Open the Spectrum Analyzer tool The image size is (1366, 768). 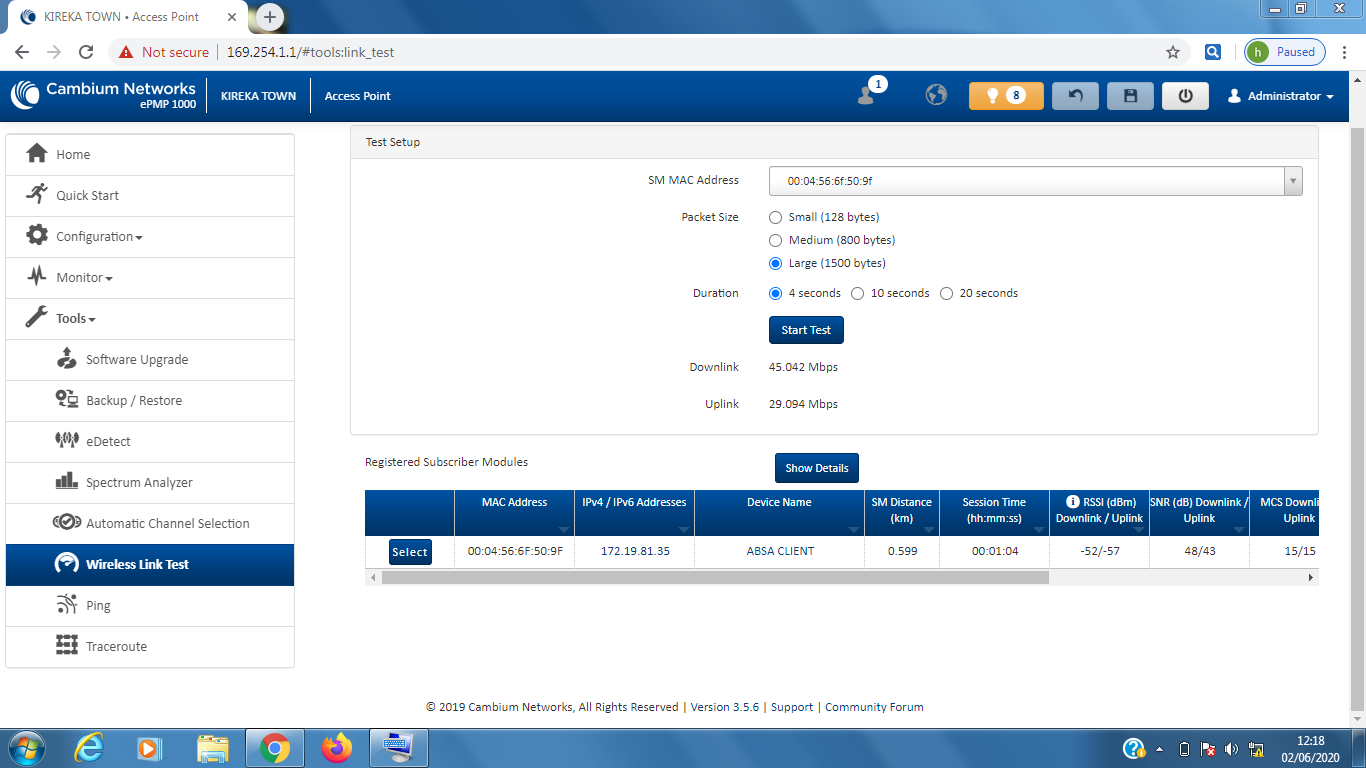coord(139,483)
